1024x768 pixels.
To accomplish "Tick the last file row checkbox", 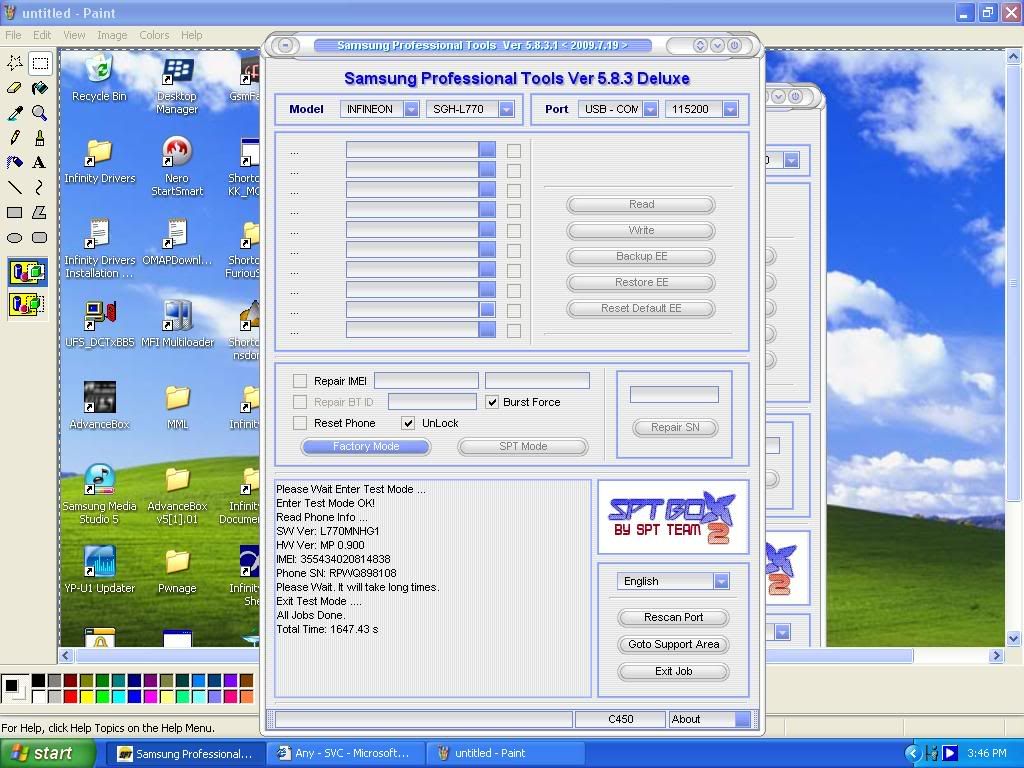I will click(514, 331).
